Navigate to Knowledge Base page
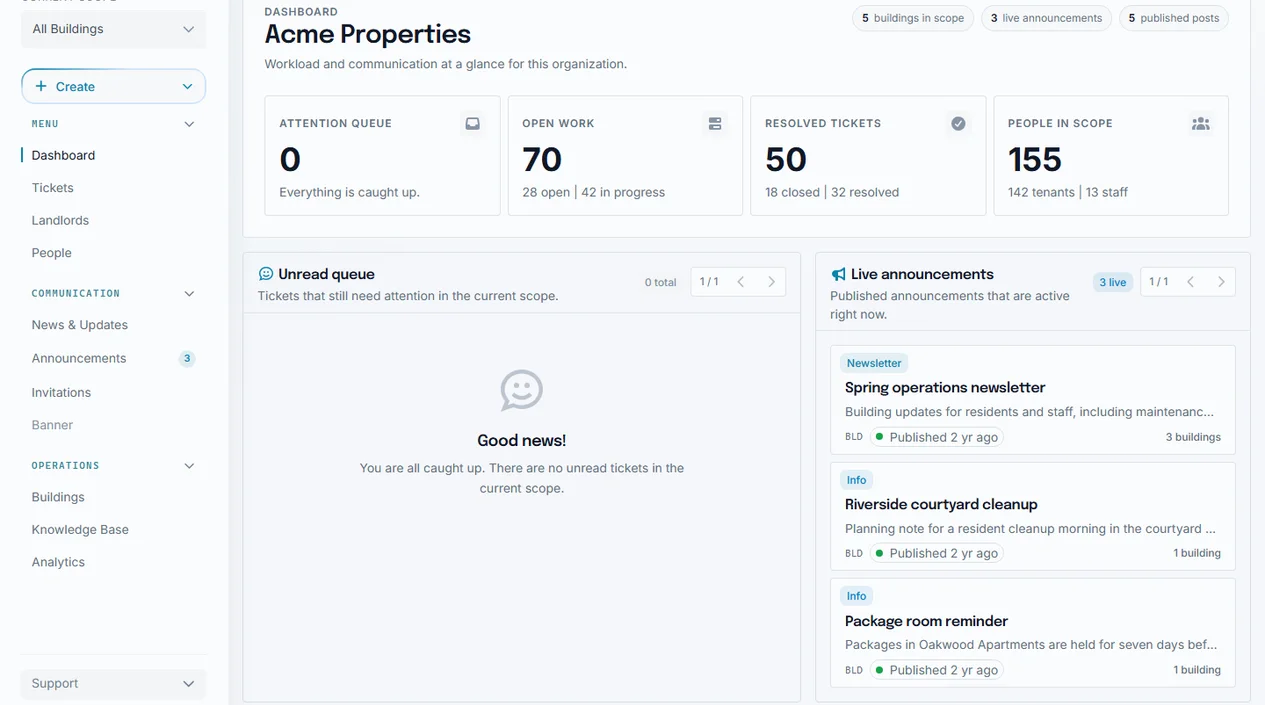Image resolution: width=1265 pixels, height=705 pixels. click(80, 530)
